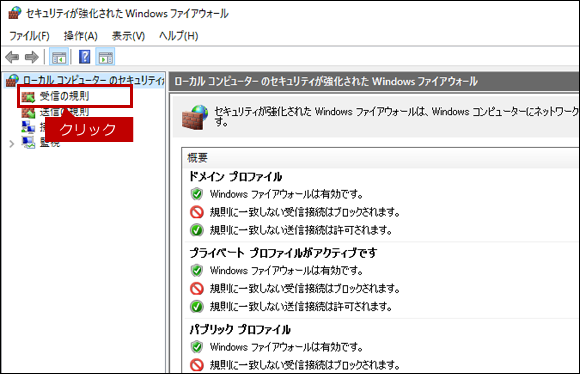Click public profile inbound blocked text line
This screenshot has width=580, height=374.
[x=305, y=365]
